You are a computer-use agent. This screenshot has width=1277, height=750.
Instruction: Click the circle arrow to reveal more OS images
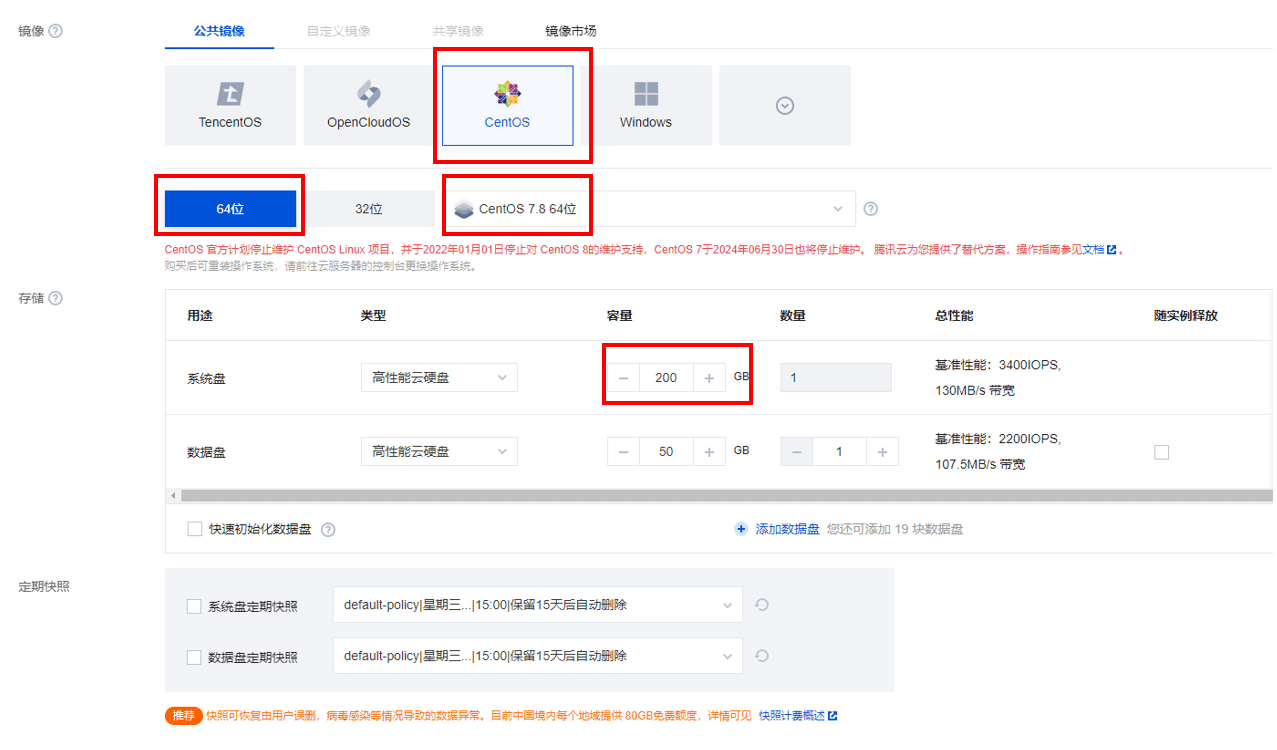click(x=784, y=105)
